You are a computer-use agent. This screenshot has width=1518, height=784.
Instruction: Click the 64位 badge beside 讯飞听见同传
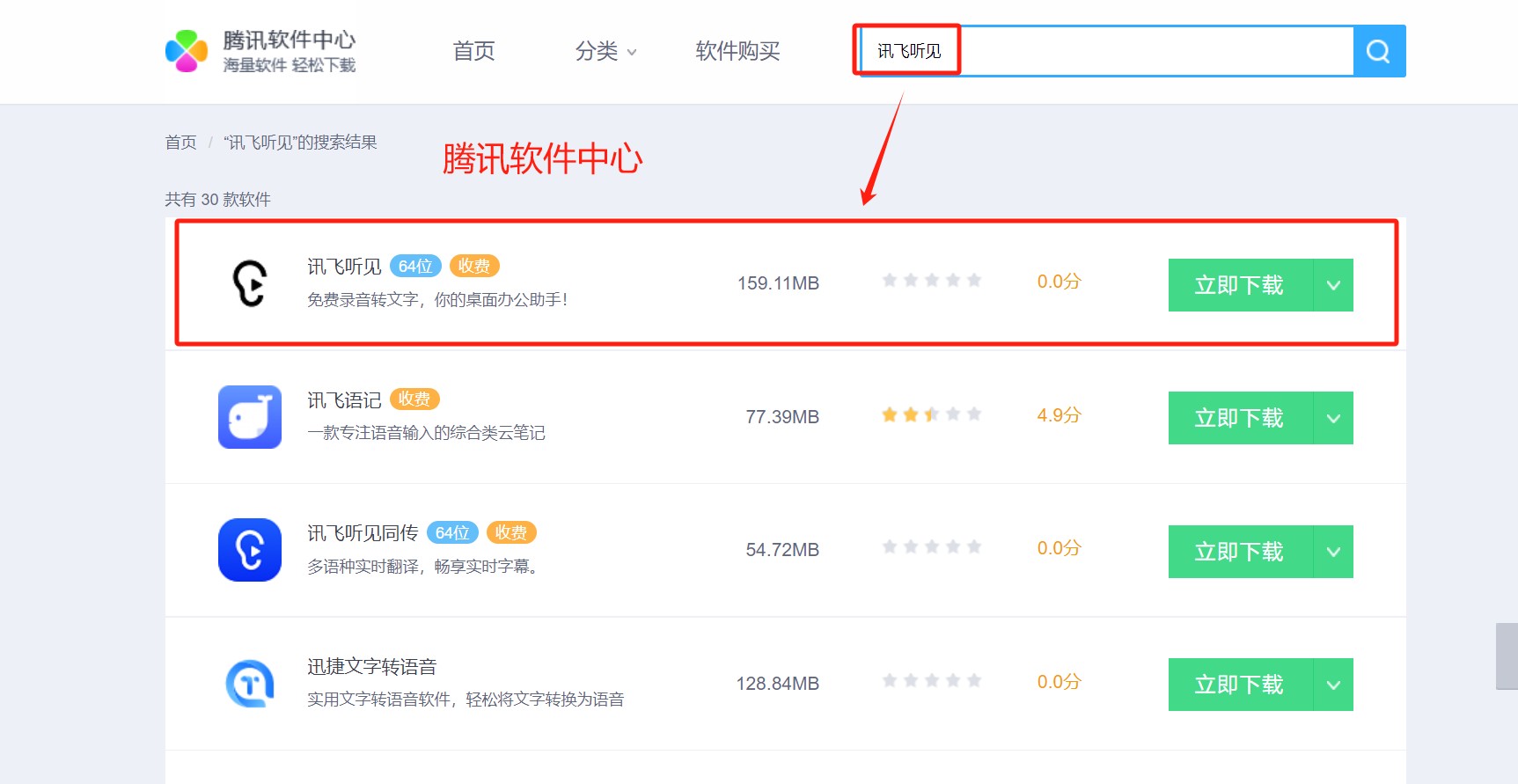coord(452,532)
